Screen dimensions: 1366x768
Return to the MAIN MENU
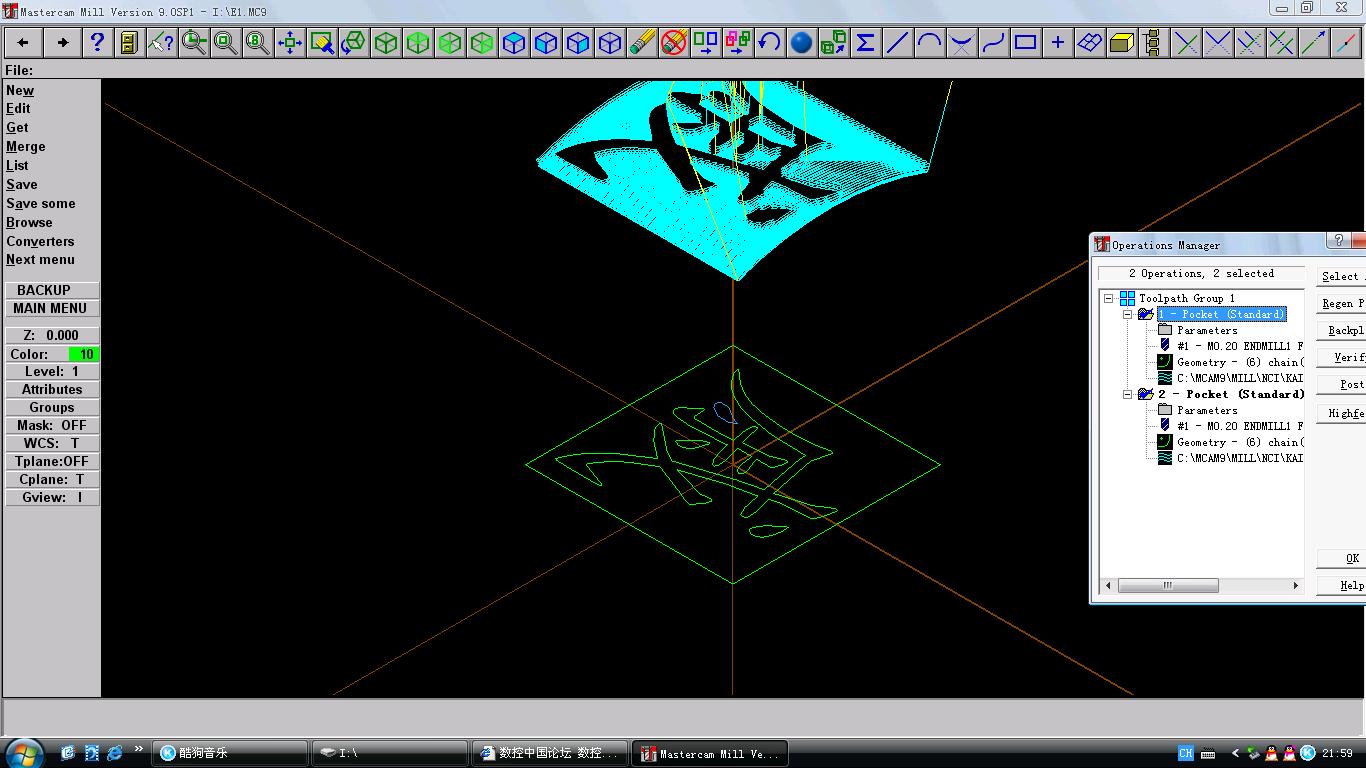click(x=50, y=308)
